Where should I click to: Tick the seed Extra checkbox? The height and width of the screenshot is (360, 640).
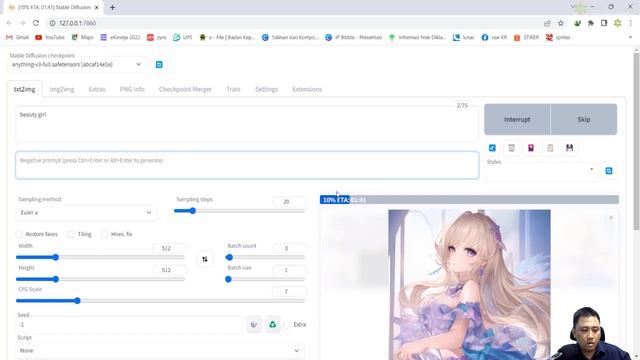coord(287,325)
